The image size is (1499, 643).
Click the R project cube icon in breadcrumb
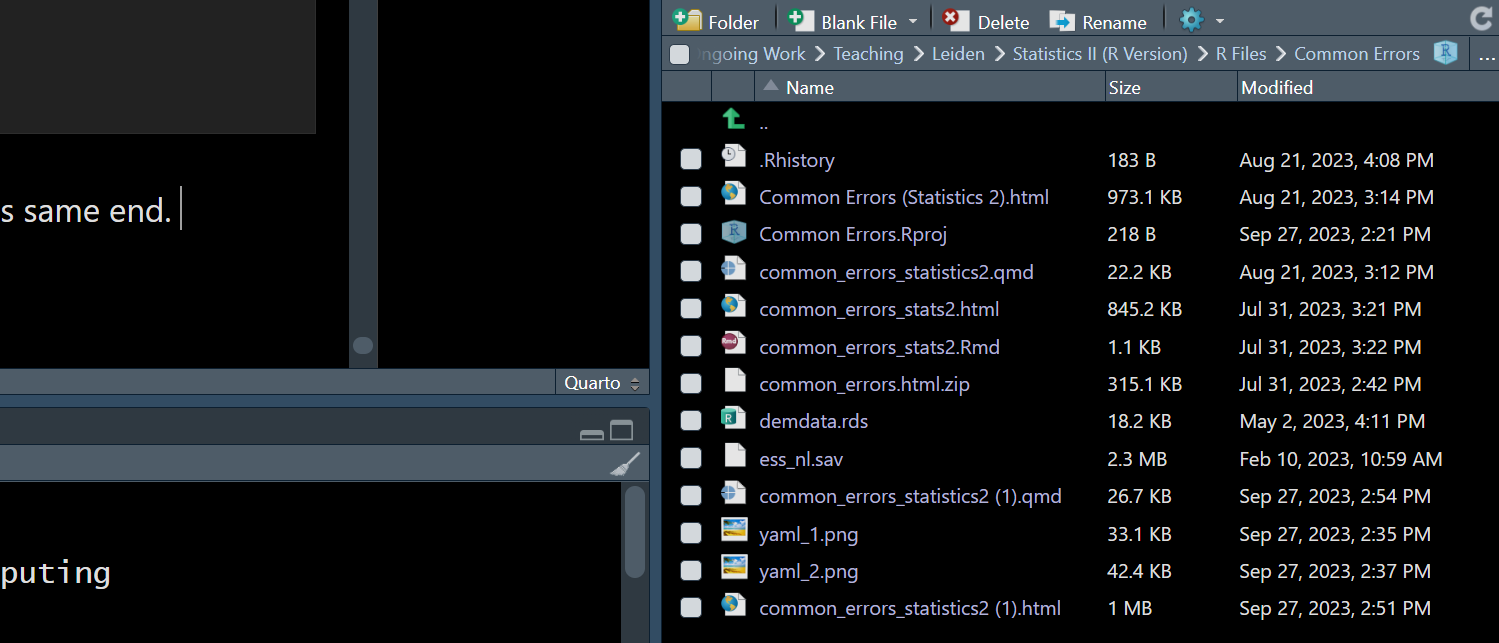(1445, 53)
